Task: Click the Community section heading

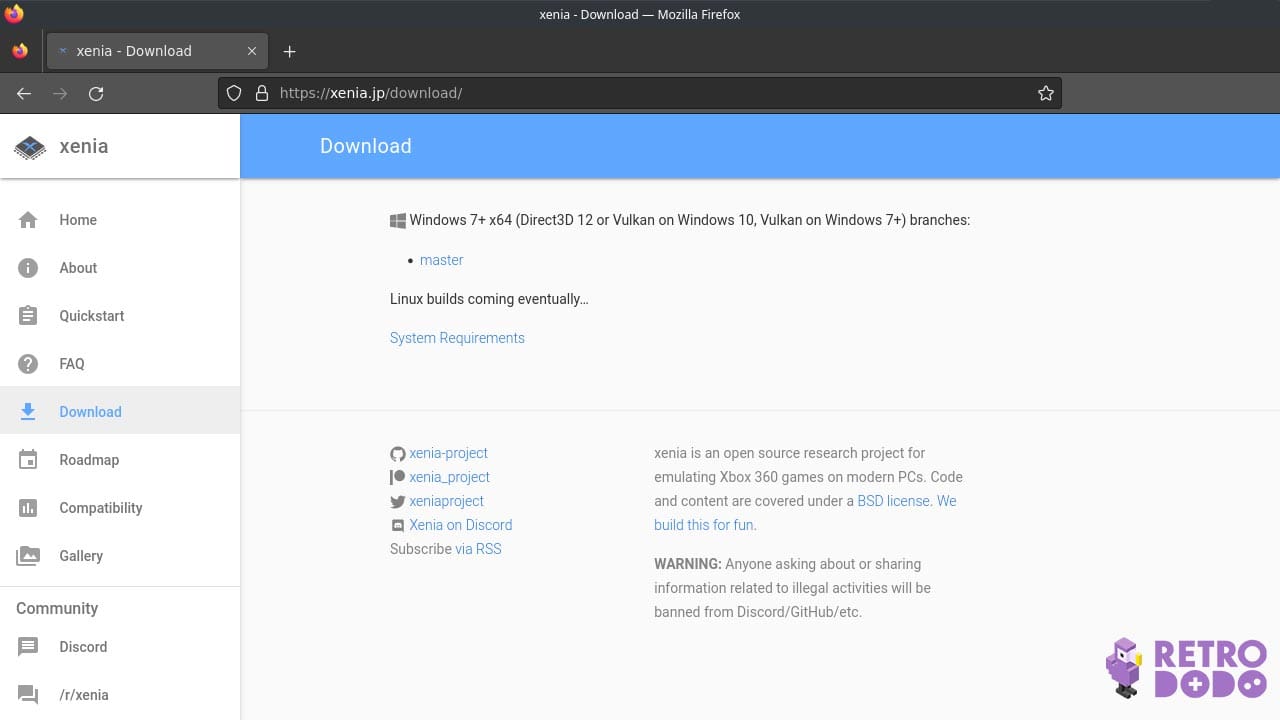Action: [x=57, y=608]
